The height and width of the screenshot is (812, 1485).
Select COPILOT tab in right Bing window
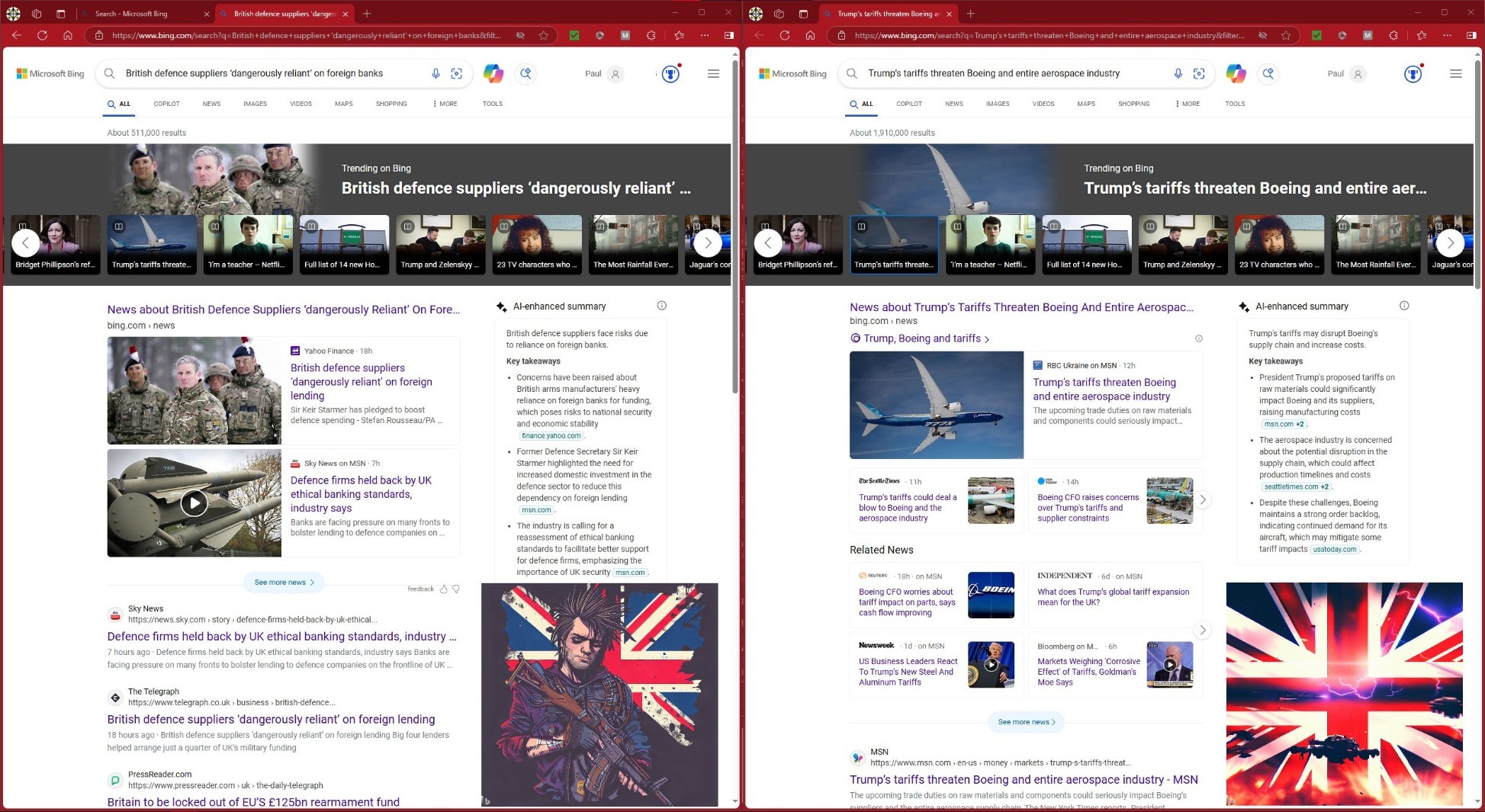pyautogui.click(x=909, y=104)
